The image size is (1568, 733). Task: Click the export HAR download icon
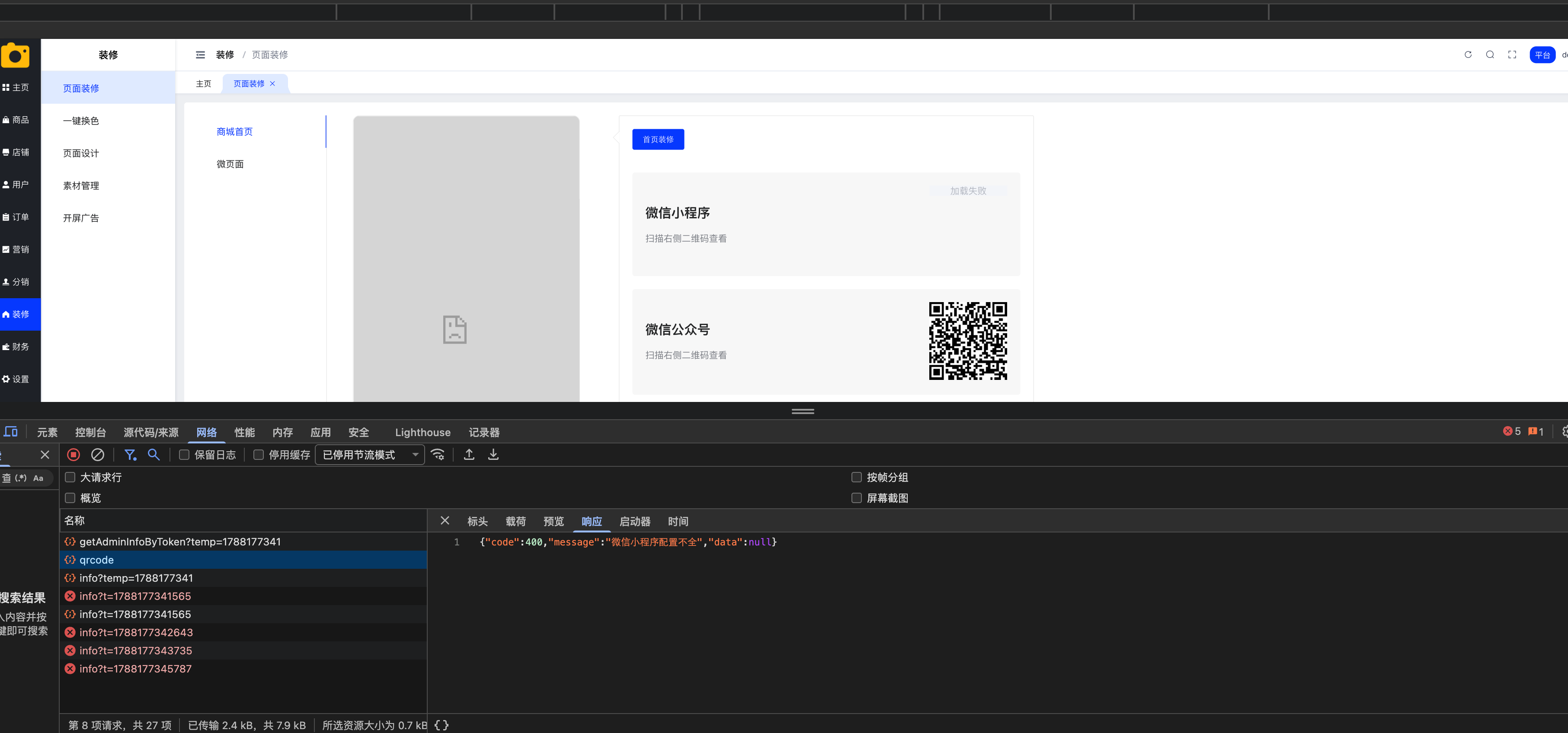coord(494,454)
